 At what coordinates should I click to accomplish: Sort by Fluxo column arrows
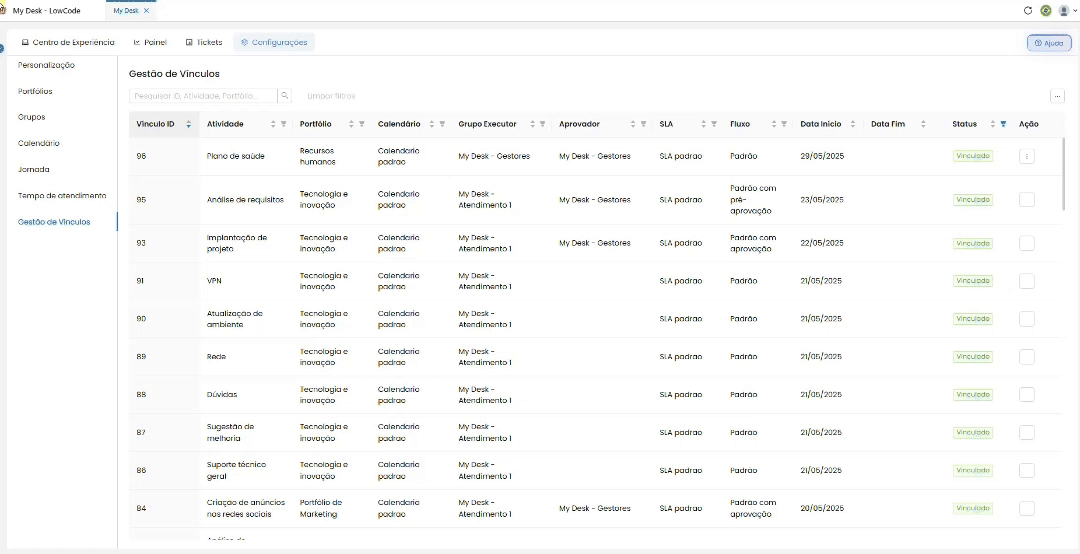tap(774, 125)
